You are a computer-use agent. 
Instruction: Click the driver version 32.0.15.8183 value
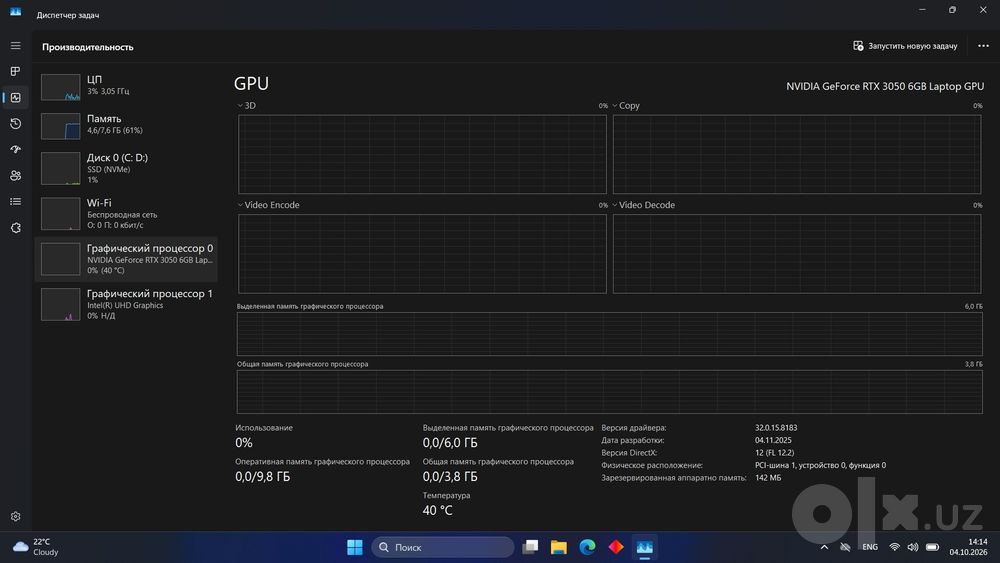(x=776, y=428)
